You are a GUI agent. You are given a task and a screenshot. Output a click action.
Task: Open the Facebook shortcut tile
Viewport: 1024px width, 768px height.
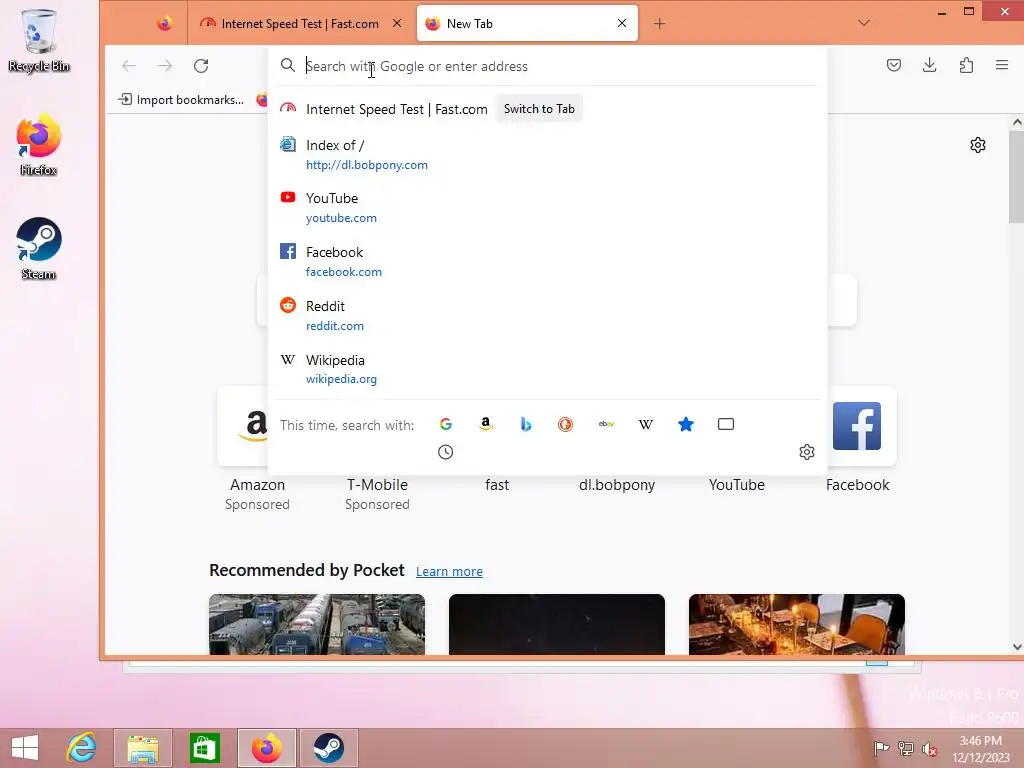coord(857,426)
